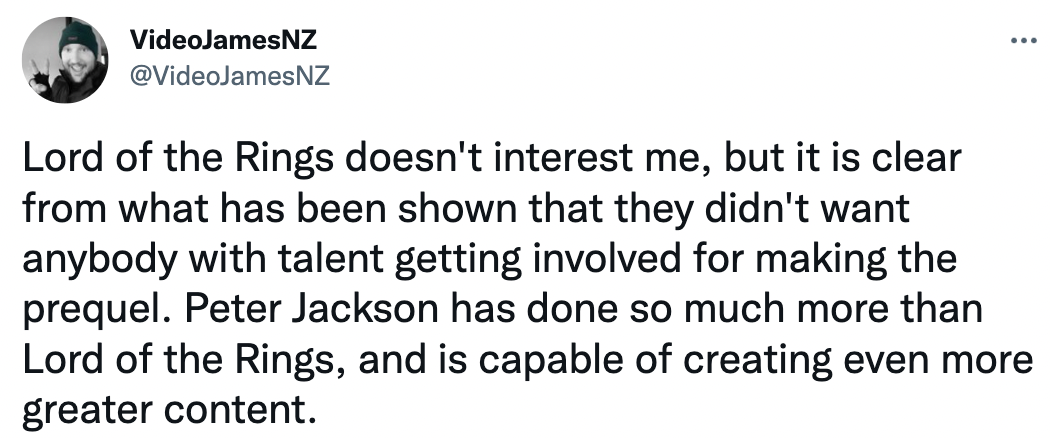Click the phrase "greater content." at the tweet's end

[169, 410]
